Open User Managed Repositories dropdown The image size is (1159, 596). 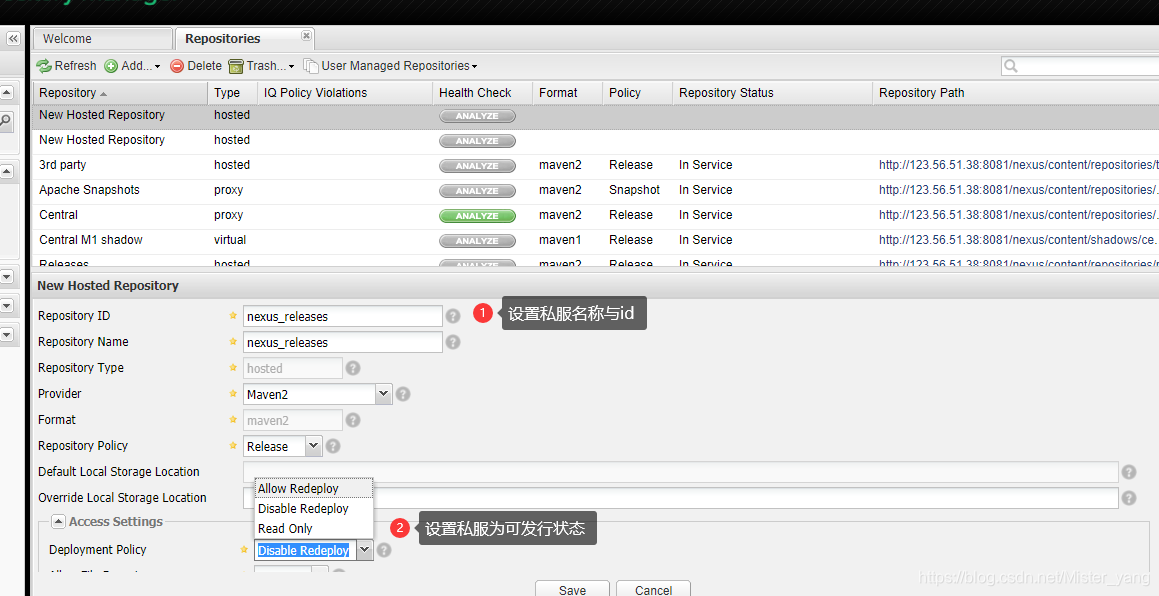(390, 66)
